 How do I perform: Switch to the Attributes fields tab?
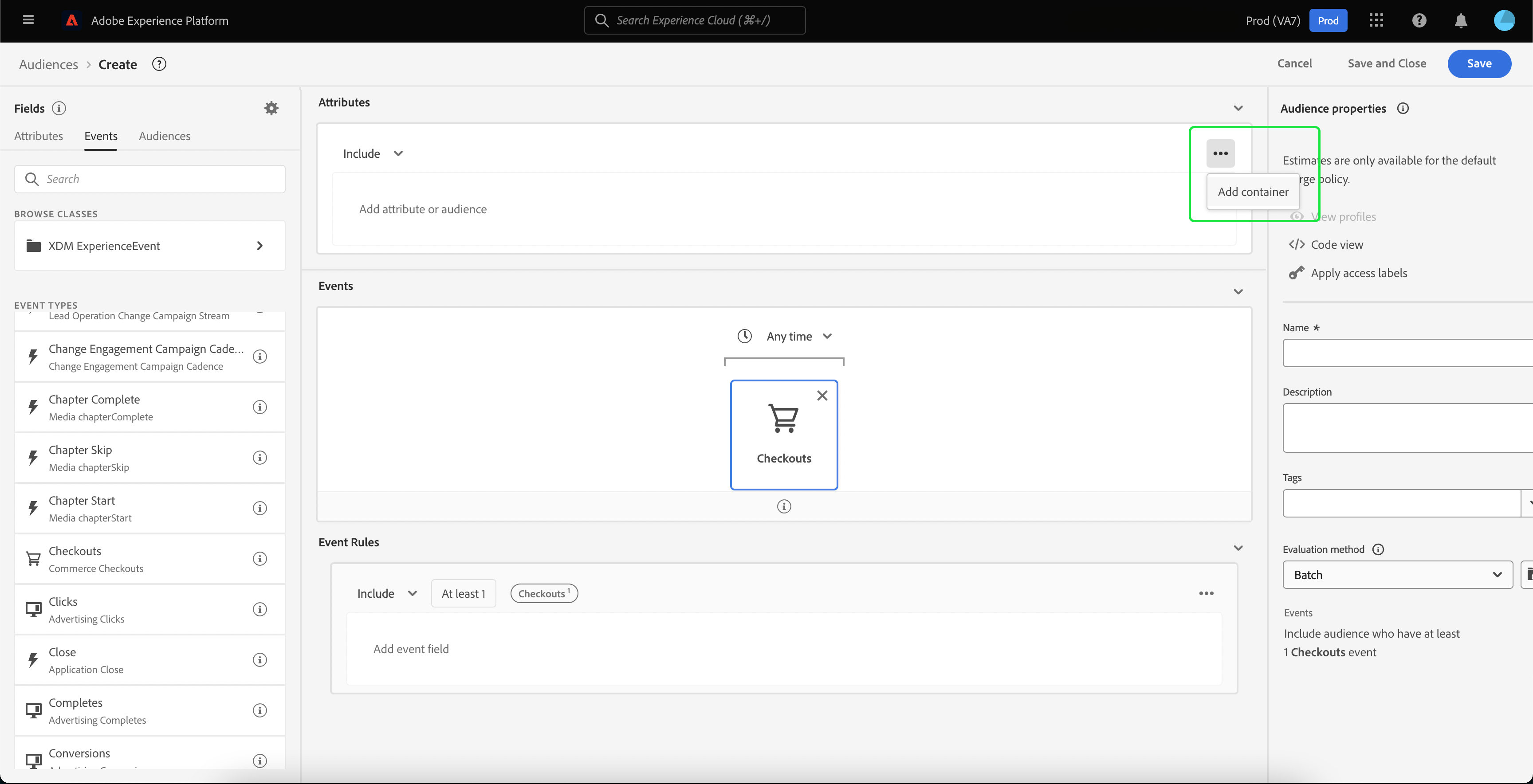(x=39, y=136)
